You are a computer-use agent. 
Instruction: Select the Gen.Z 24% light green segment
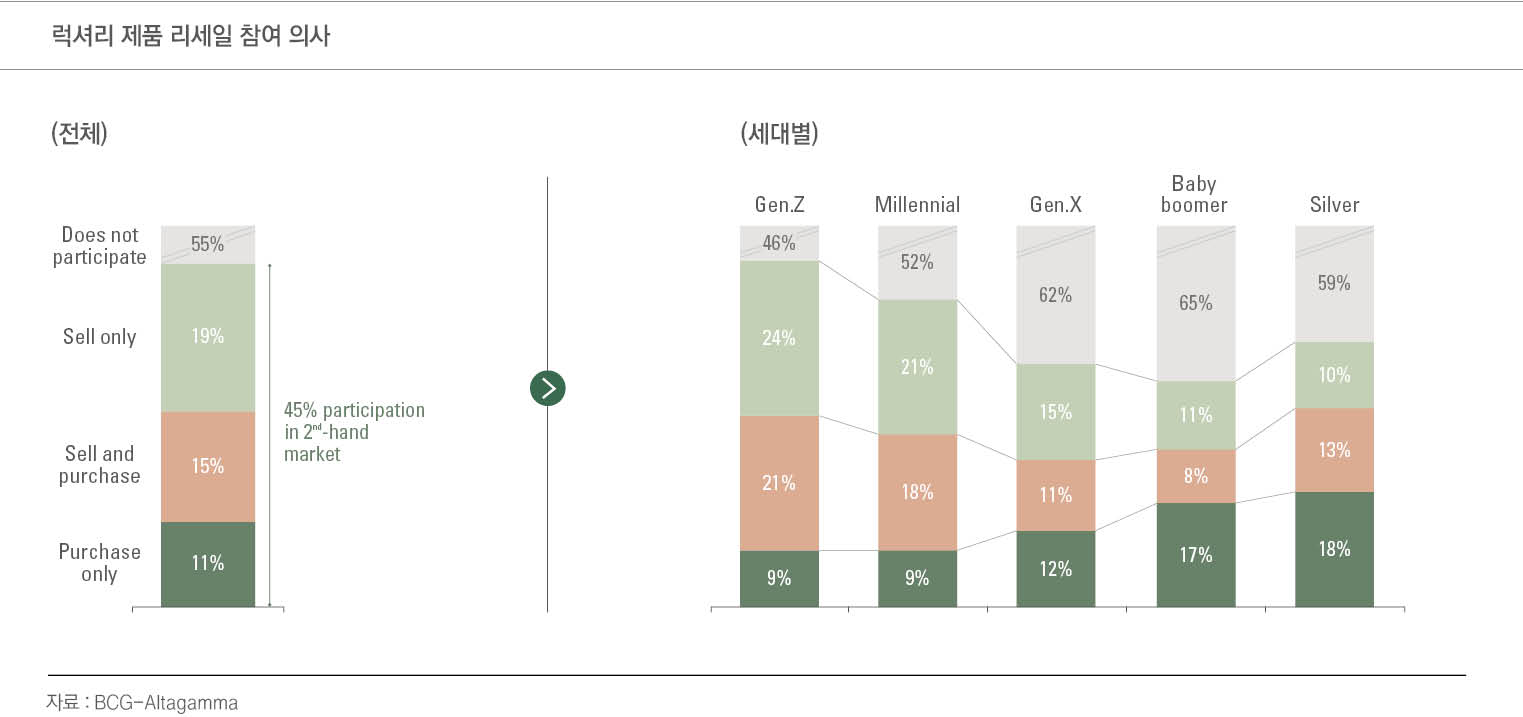[779, 338]
